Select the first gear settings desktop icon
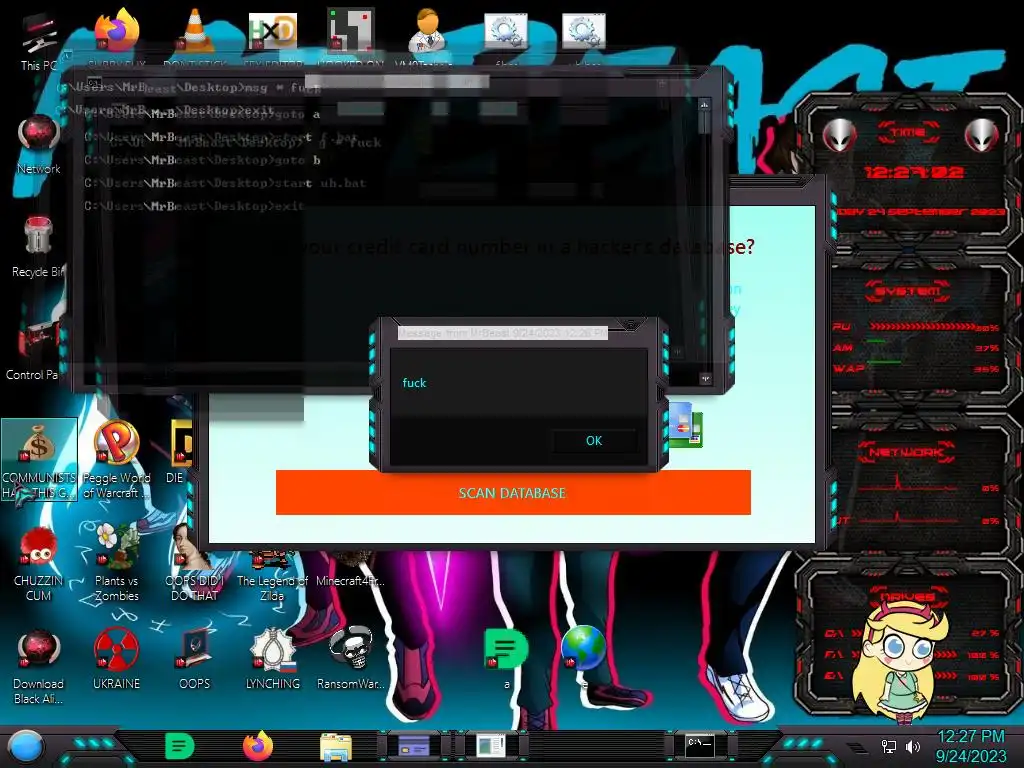The image size is (1024, 768). pos(505,31)
